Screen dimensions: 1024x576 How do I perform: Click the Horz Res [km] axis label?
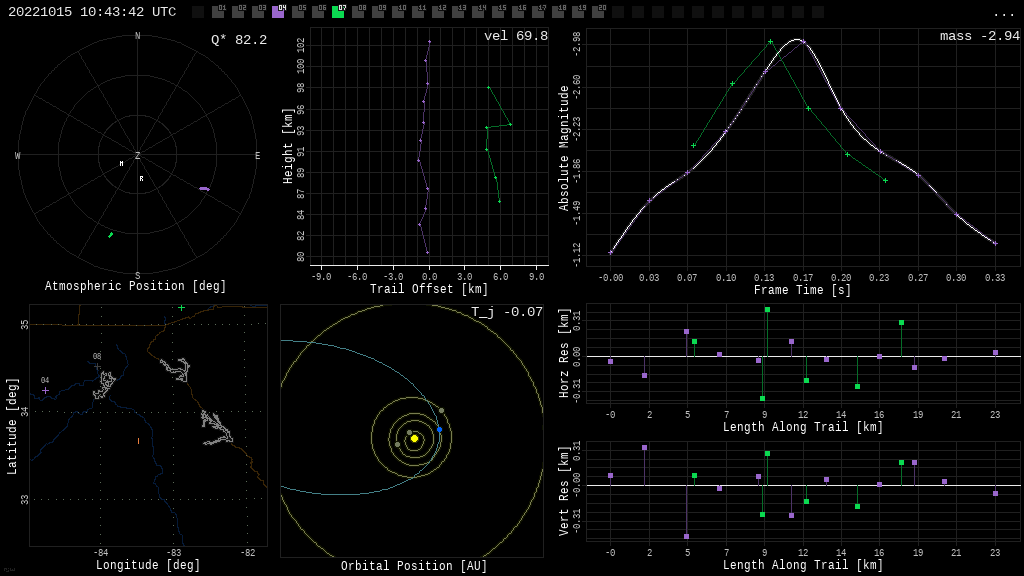pos(564,353)
